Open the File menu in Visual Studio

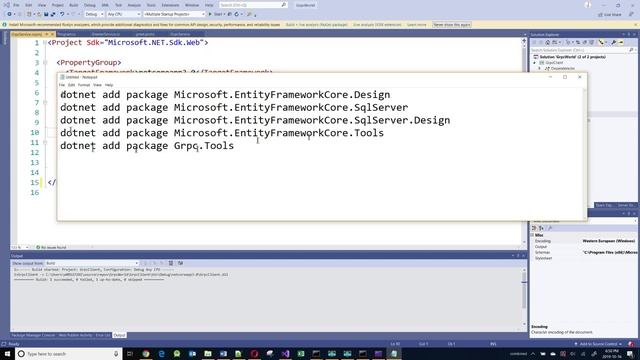[x=16, y=5]
